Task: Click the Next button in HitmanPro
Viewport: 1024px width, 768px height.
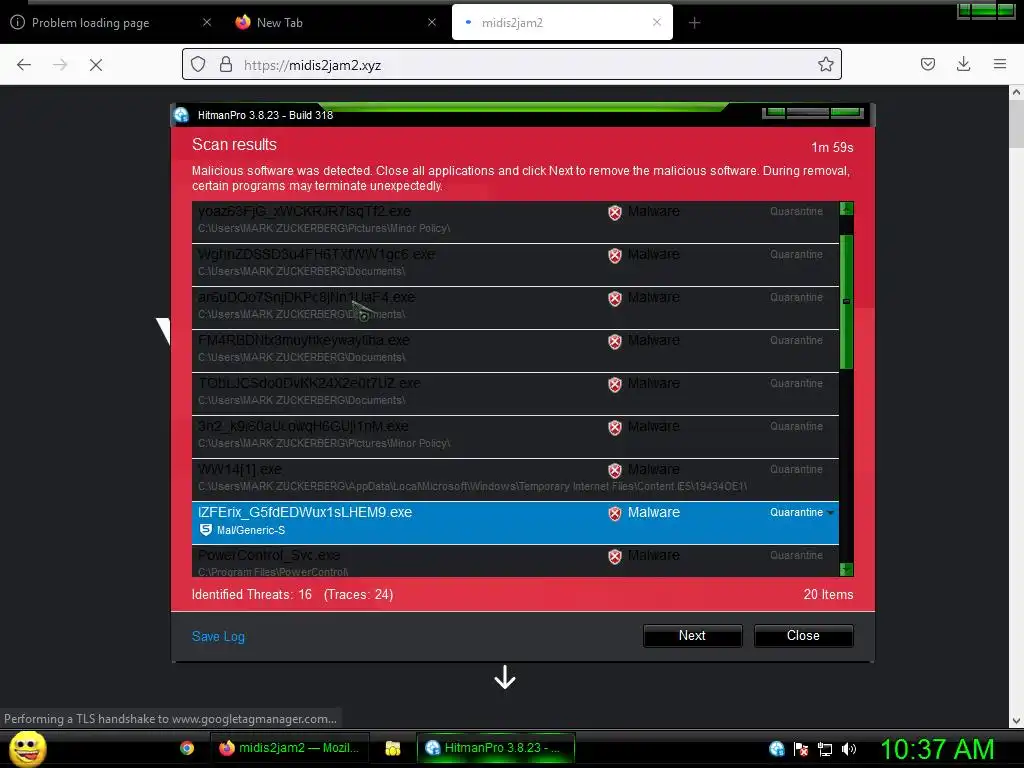Action: [692, 635]
